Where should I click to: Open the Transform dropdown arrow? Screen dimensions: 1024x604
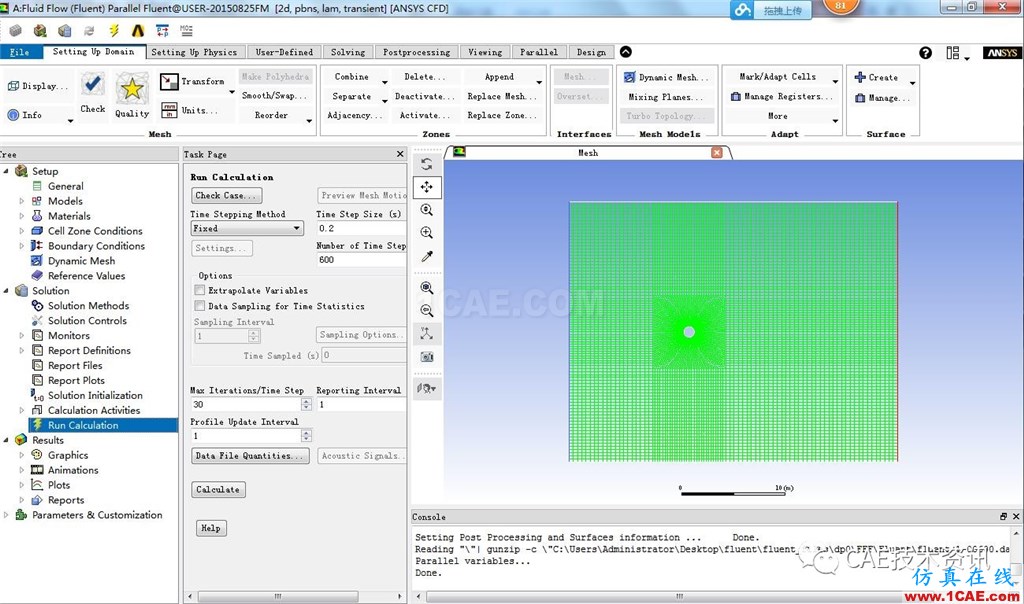(x=232, y=93)
